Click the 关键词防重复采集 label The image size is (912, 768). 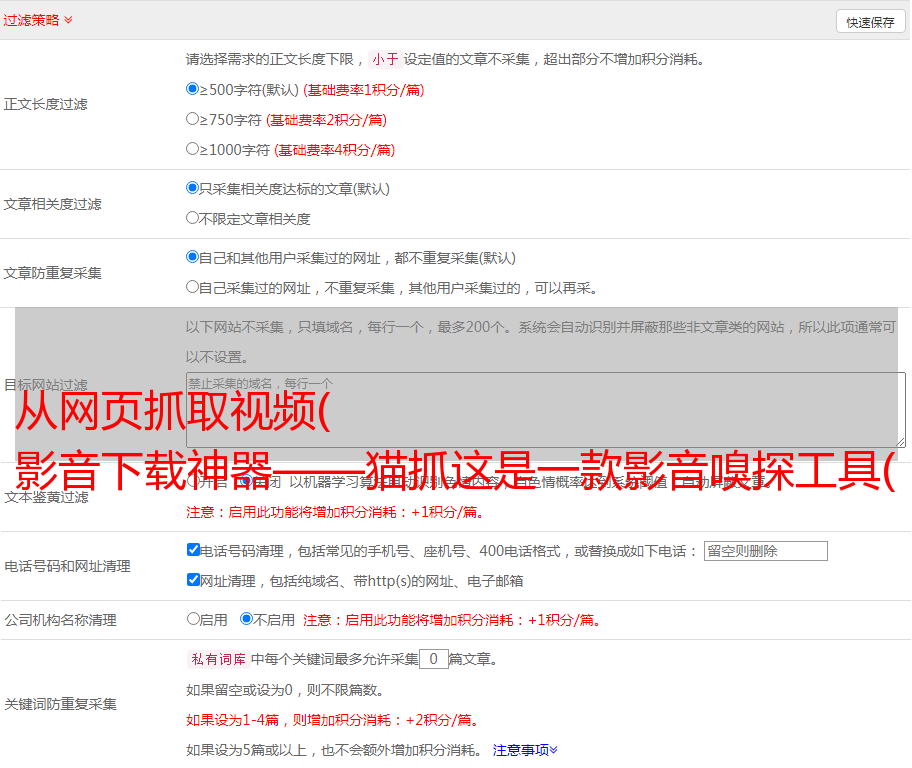(60, 704)
